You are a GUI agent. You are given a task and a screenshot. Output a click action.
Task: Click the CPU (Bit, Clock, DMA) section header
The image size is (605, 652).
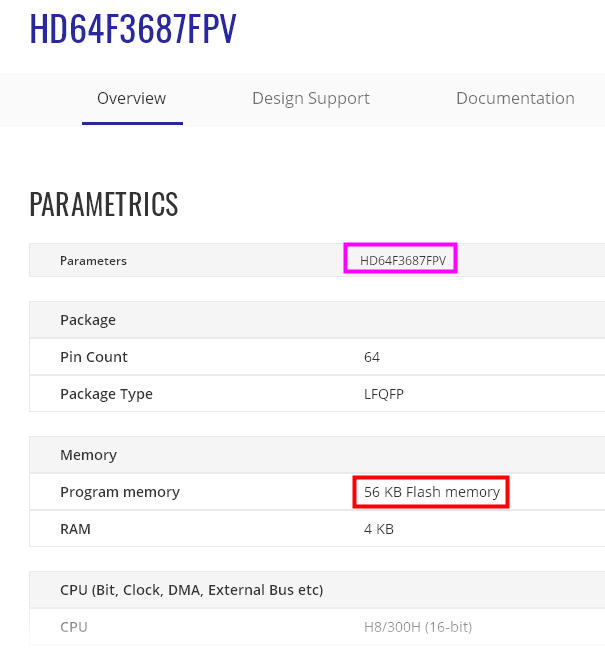point(191,590)
